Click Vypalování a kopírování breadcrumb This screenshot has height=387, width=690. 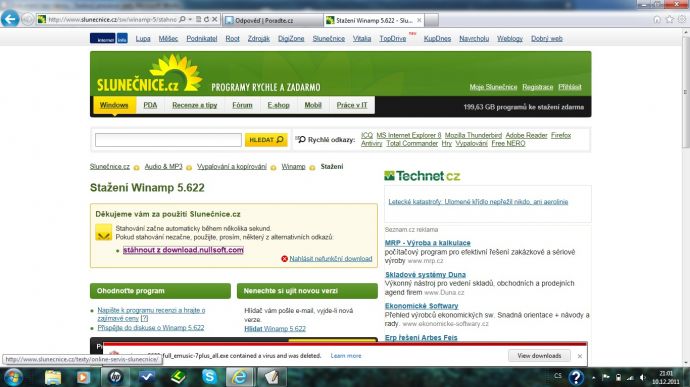232,166
